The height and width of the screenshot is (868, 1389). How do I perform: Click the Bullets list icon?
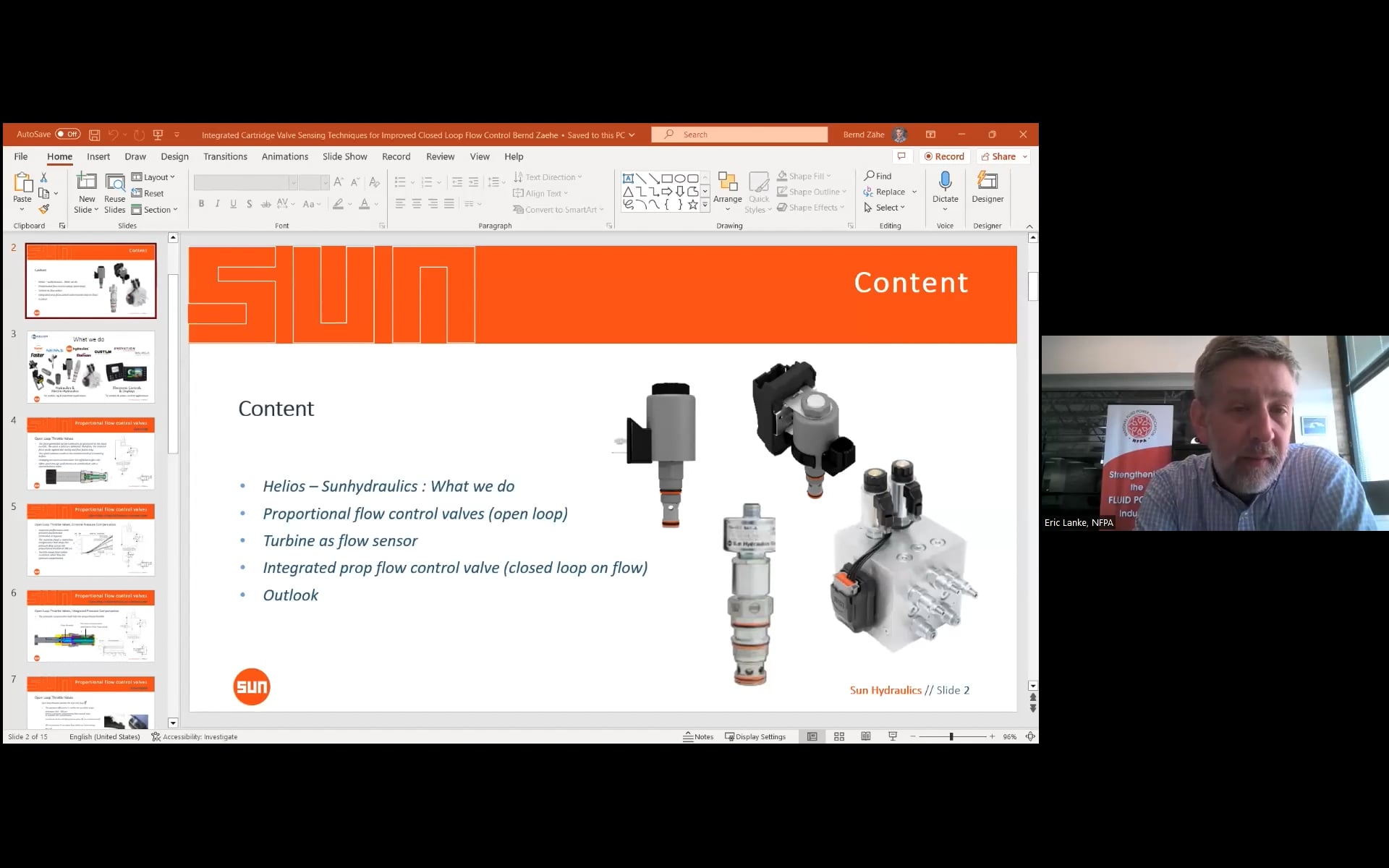pyautogui.click(x=400, y=182)
